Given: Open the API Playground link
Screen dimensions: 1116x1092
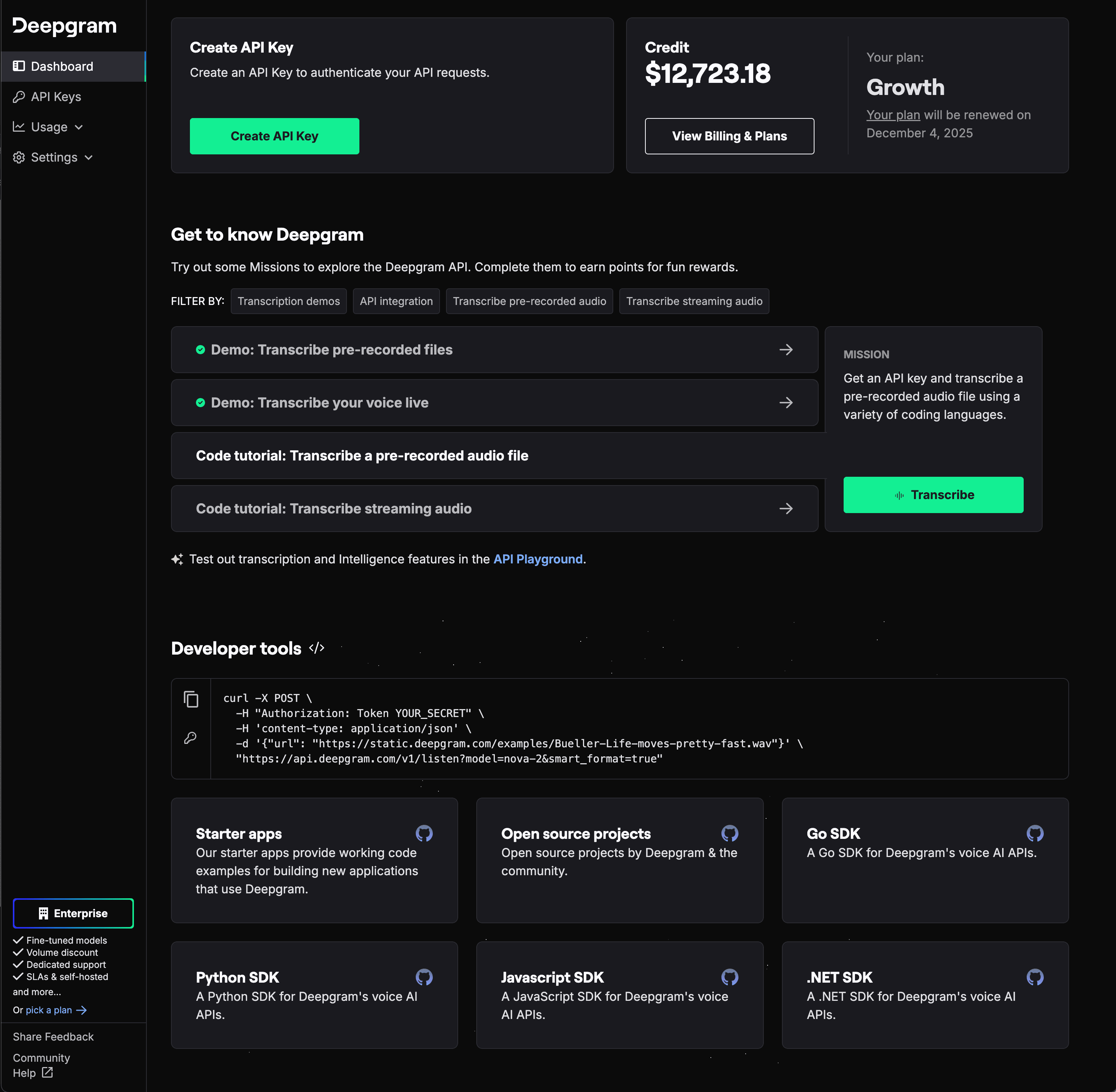Looking at the screenshot, I should [x=538, y=559].
